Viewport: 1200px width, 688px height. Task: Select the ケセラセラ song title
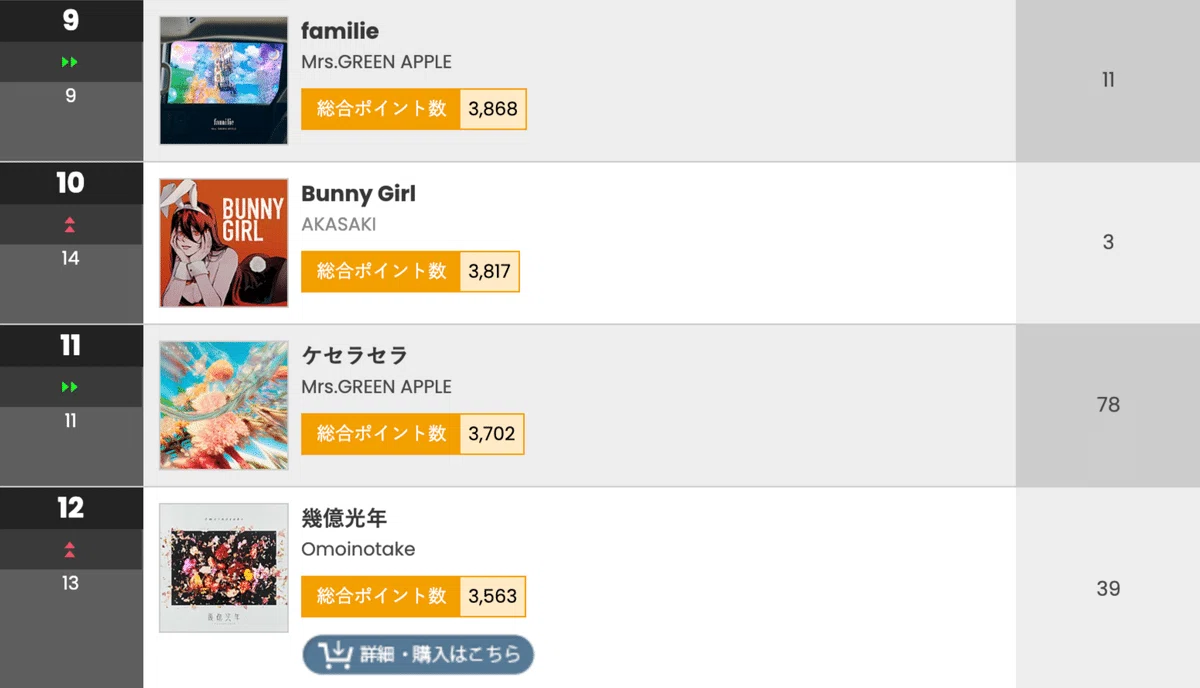[x=354, y=356]
